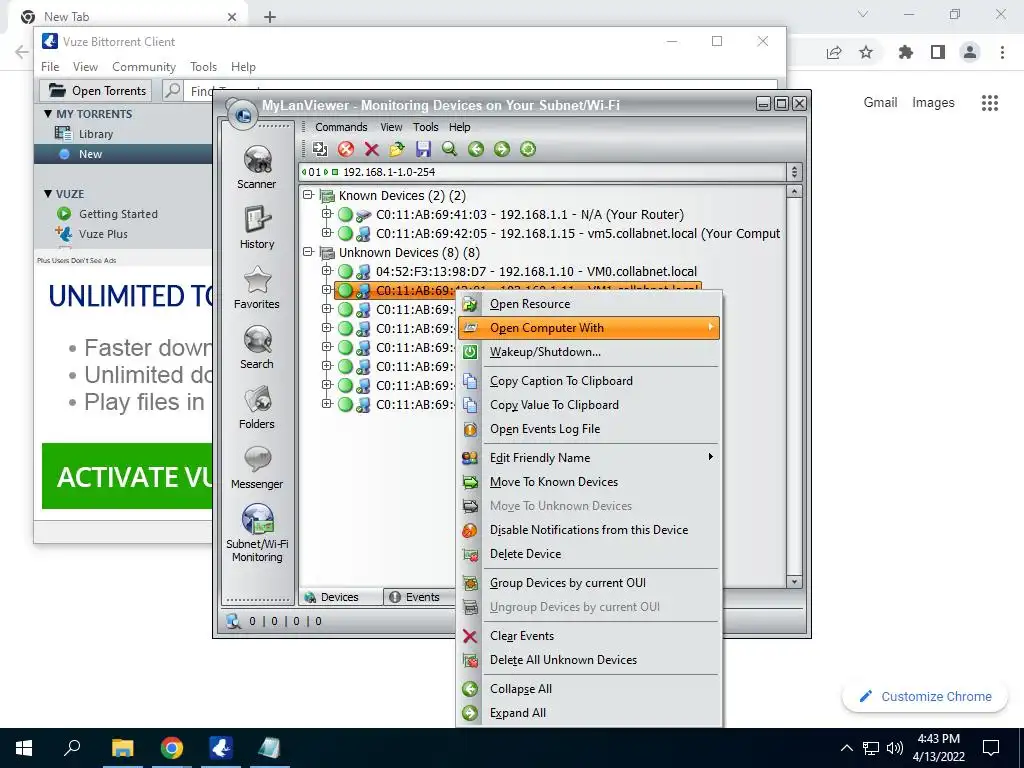Open the Commands menu in MyLanViewer
The image size is (1024, 768).
[x=341, y=127]
